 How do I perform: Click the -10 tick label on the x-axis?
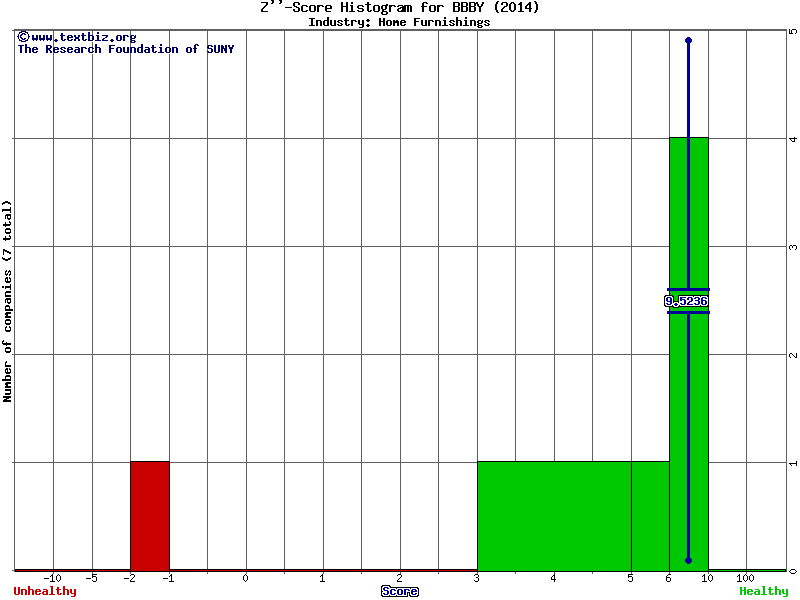coord(53,578)
